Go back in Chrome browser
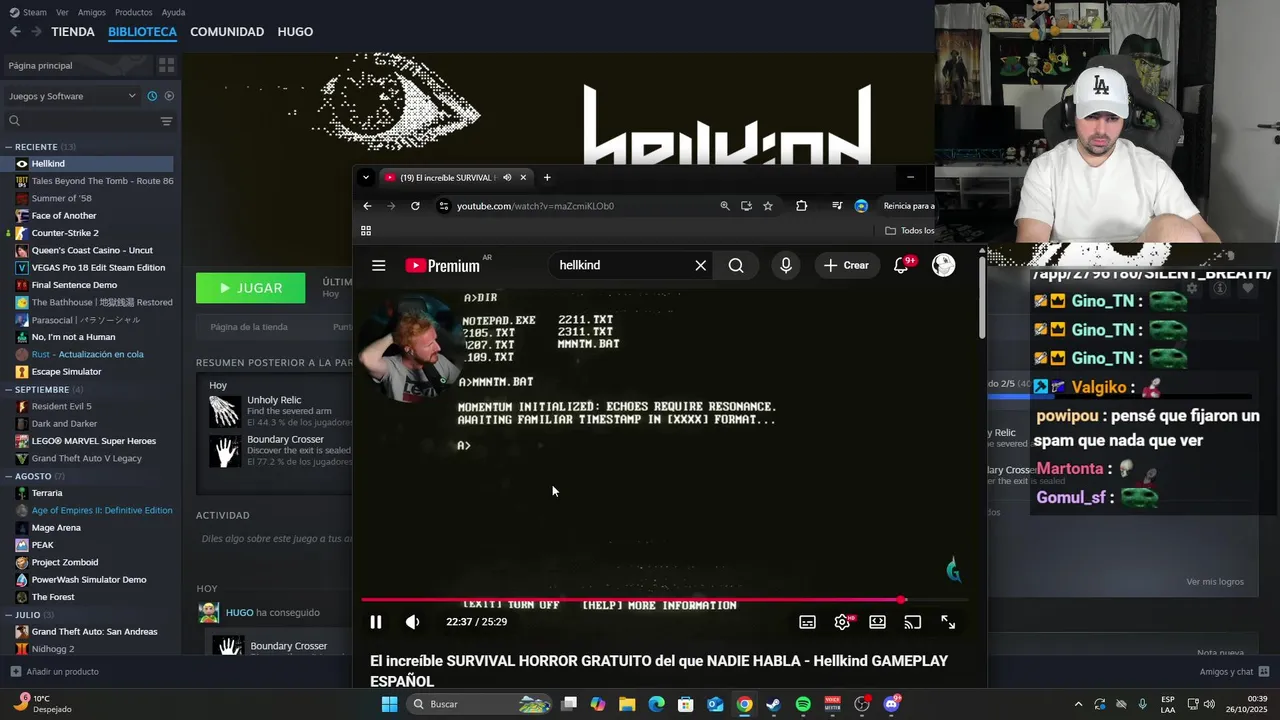Screen dimensions: 1280x720 coord(367,206)
